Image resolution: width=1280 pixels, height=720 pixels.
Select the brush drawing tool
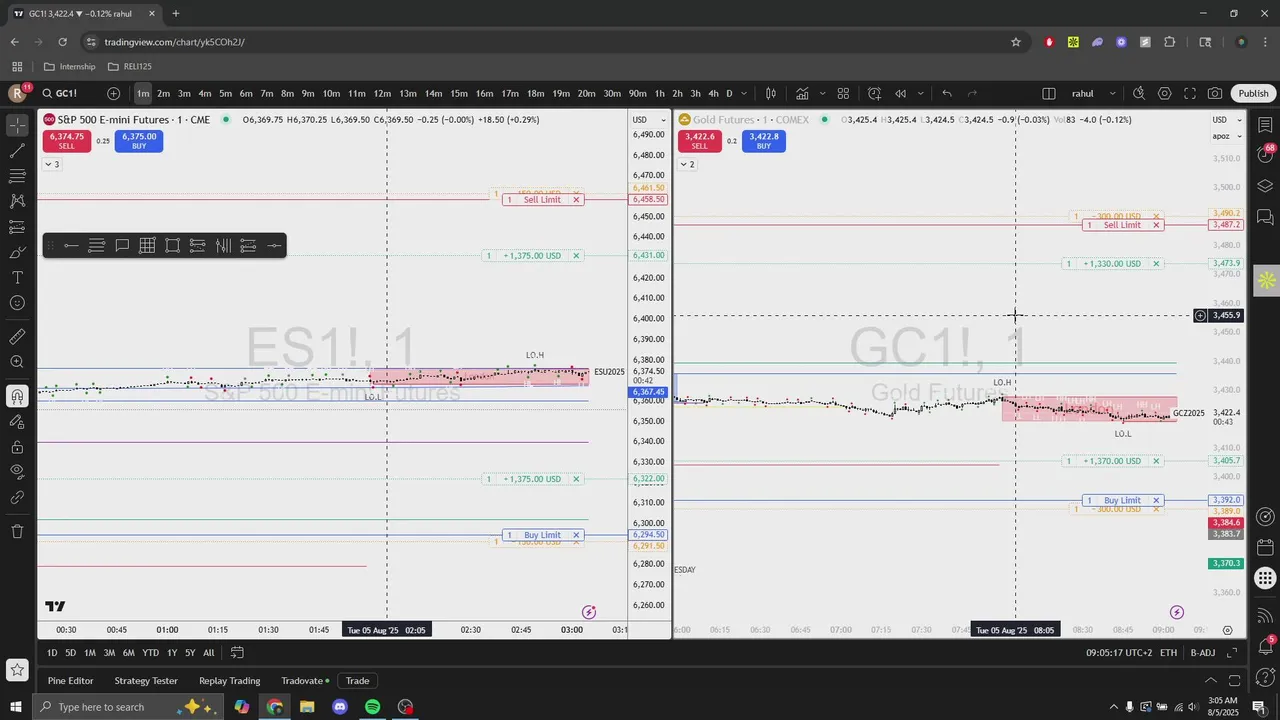(x=17, y=252)
